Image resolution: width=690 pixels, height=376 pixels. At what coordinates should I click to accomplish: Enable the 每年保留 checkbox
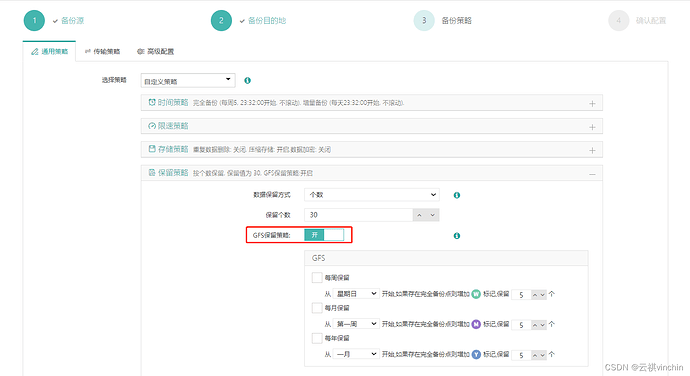(317, 338)
